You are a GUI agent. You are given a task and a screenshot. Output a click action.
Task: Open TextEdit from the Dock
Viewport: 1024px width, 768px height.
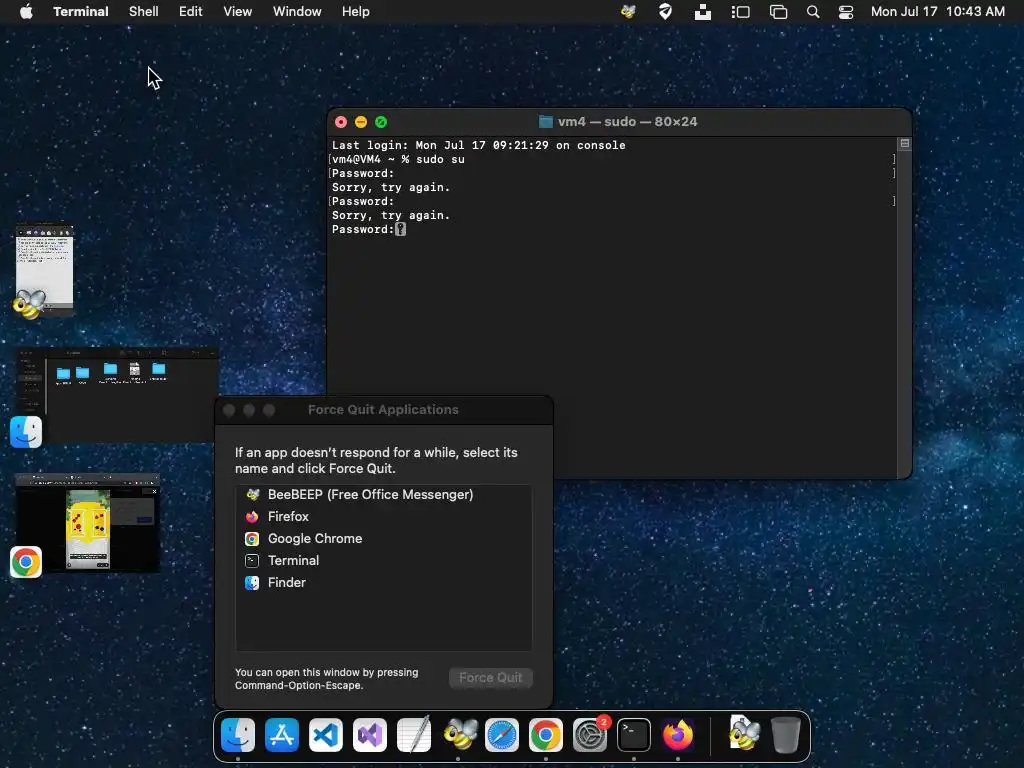(x=414, y=735)
